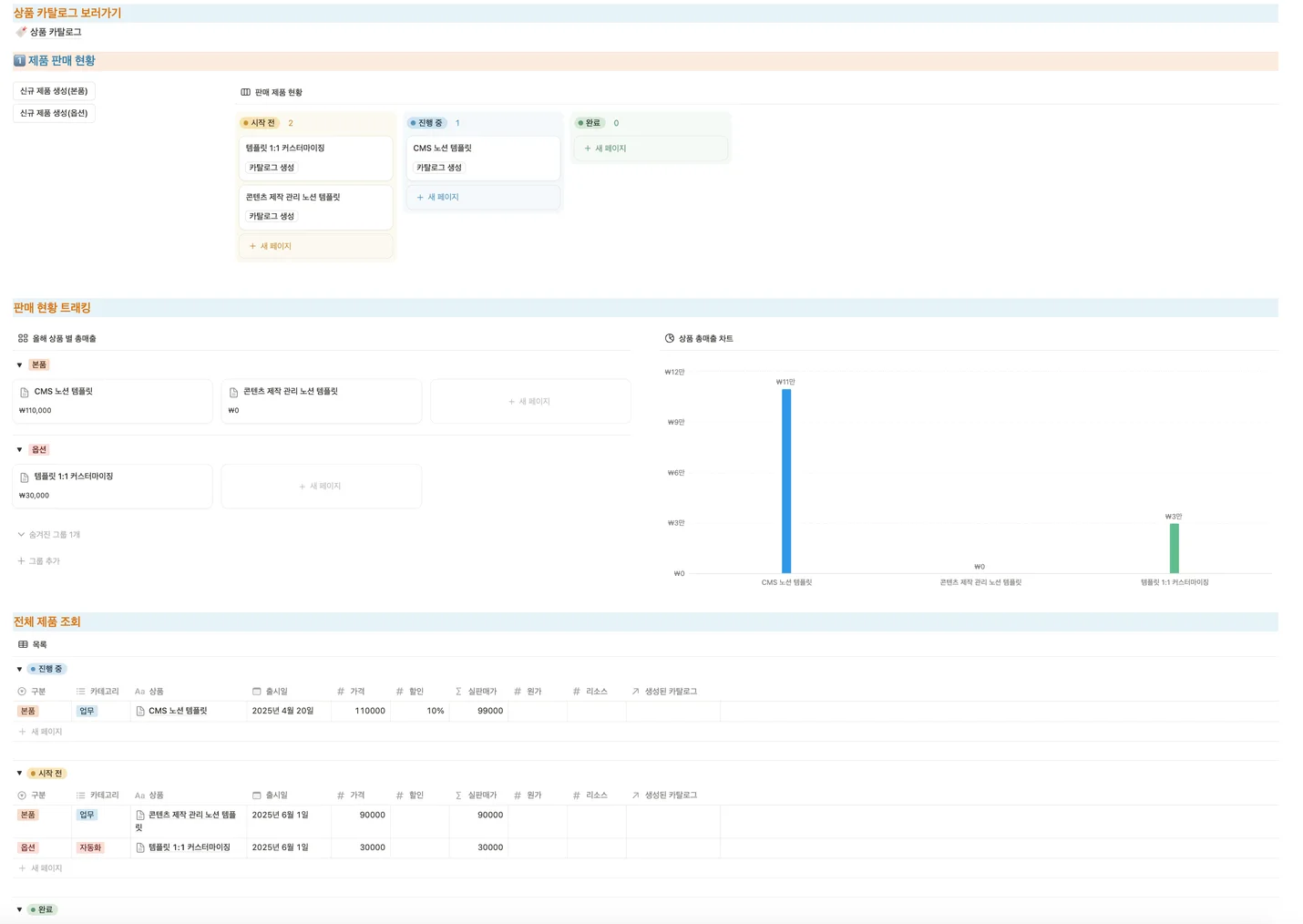This screenshot has width=1303, height=924.
Task: Click page icon on 템플릿 1:1 커스터마이징 gallery card
Action: coord(25,477)
